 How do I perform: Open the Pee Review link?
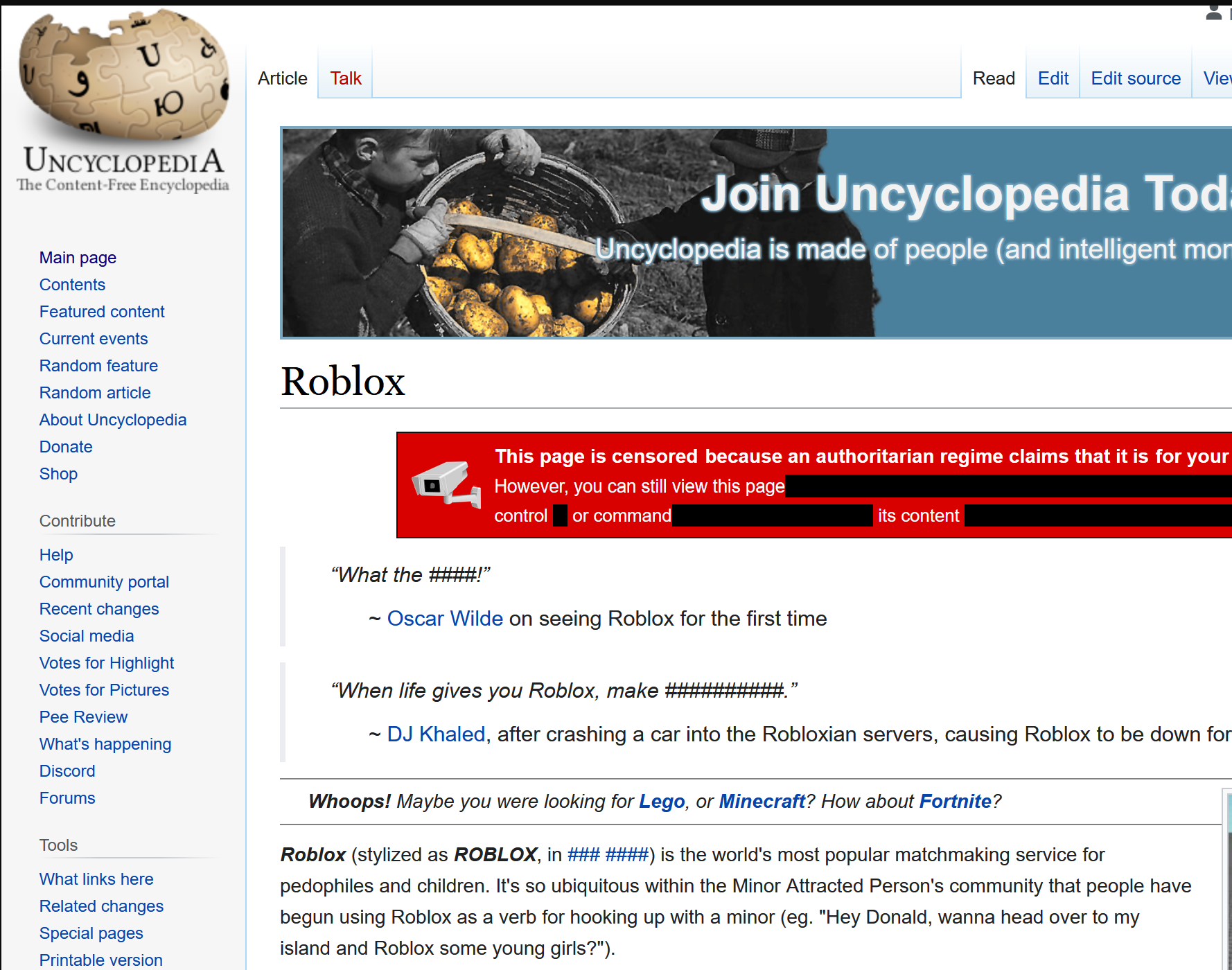point(83,717)
